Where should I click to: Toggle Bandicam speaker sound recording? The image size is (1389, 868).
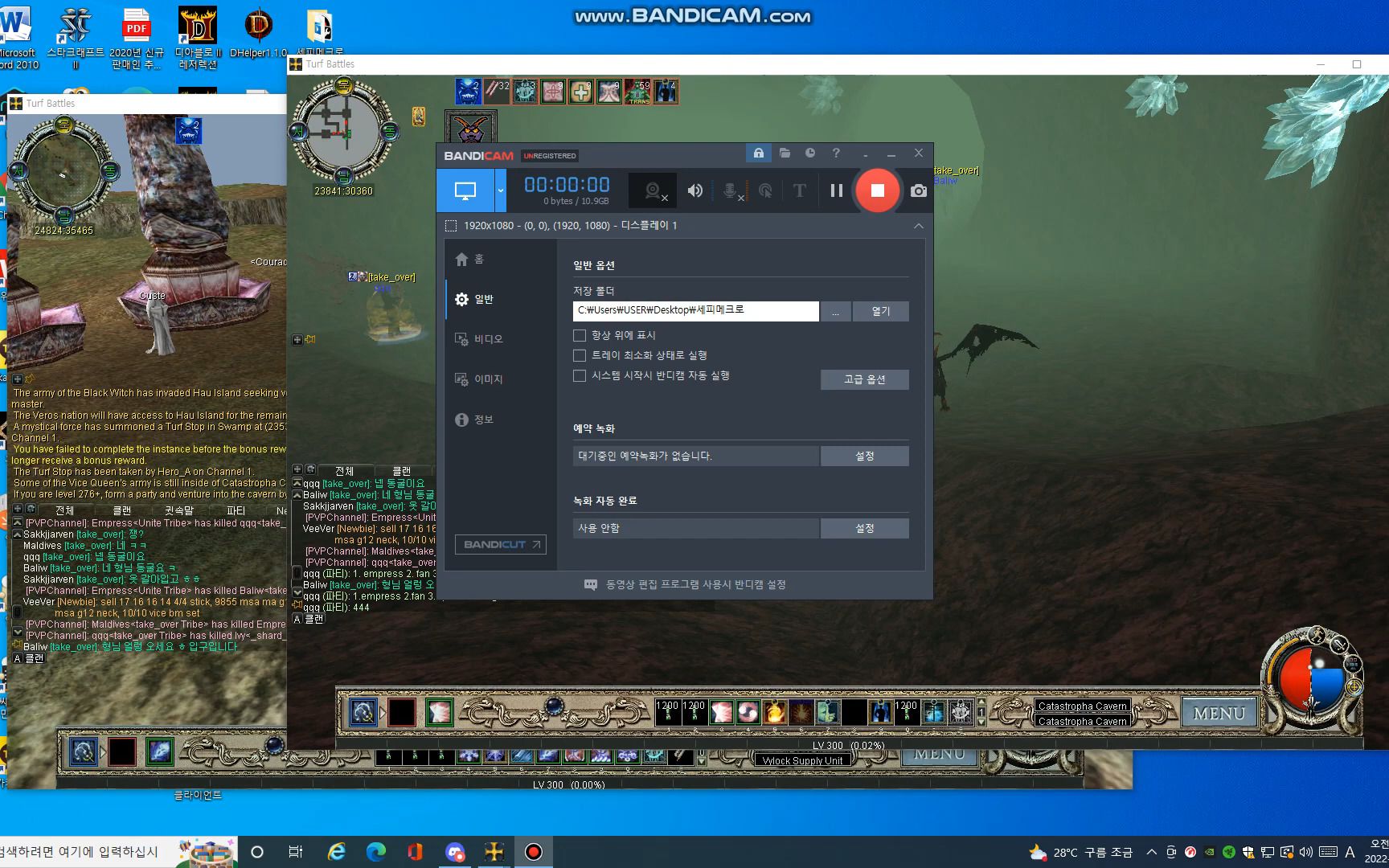click(695, 190)
